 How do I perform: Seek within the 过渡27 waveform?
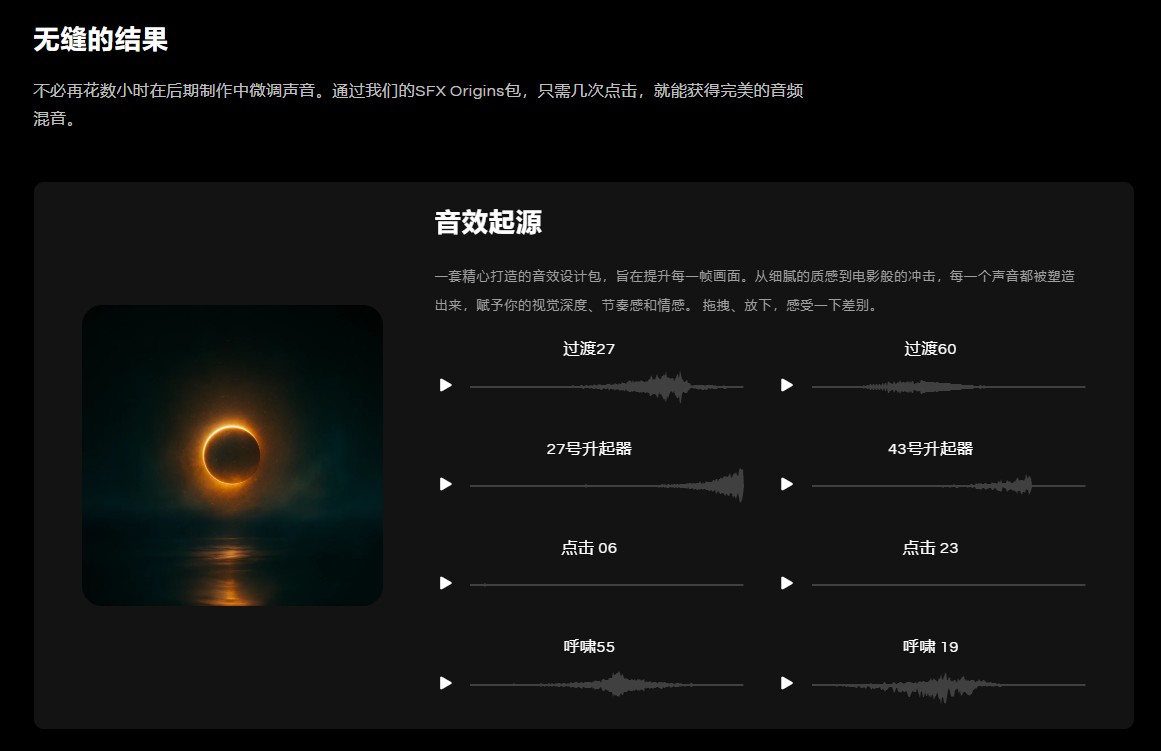608,386
